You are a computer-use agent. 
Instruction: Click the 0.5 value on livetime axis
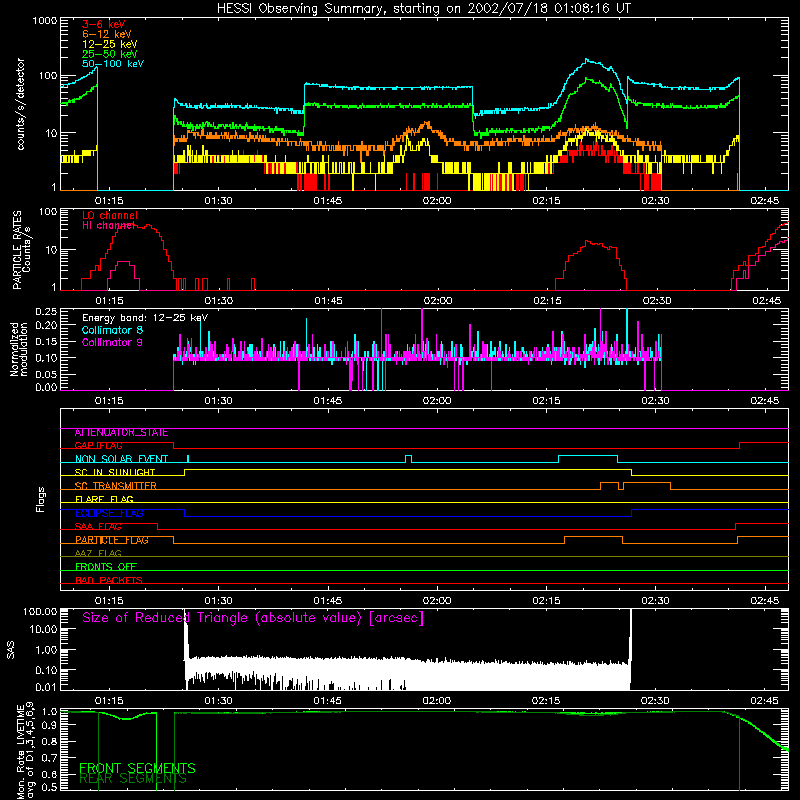(49, 788)
